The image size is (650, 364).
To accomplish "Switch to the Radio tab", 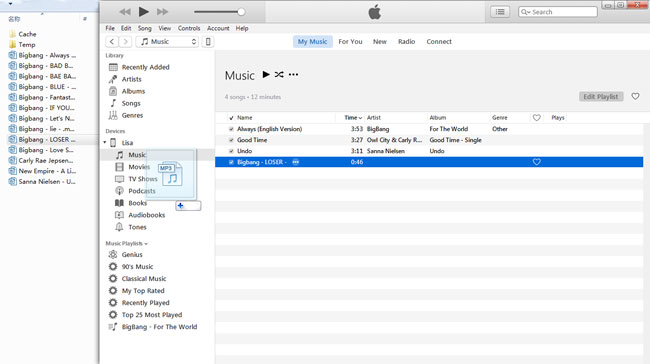I will coord(406,41).
